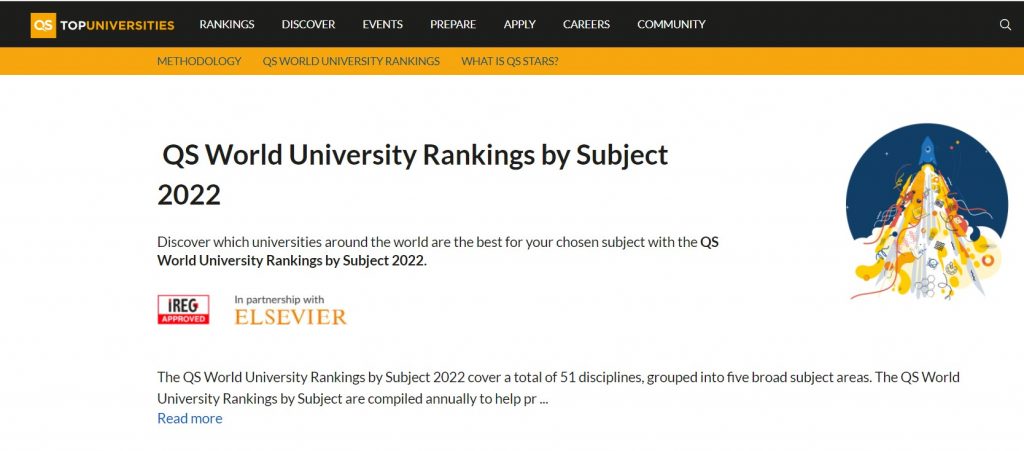This screenshot has height=451, width=1024.
Task: Open the Rankings menu
Action: coord(227,24)
